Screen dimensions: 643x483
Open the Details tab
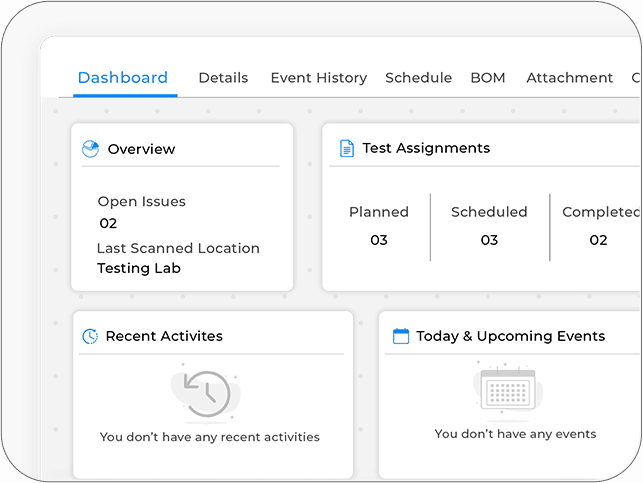[223, 78]
